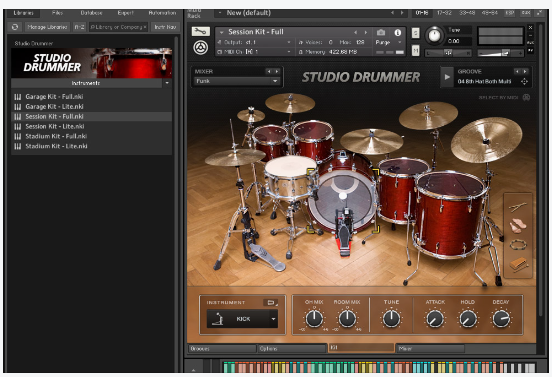This screenshot has height=377, width=552.
Task: Click the Library or Company search field
Action: pos(118,27)
